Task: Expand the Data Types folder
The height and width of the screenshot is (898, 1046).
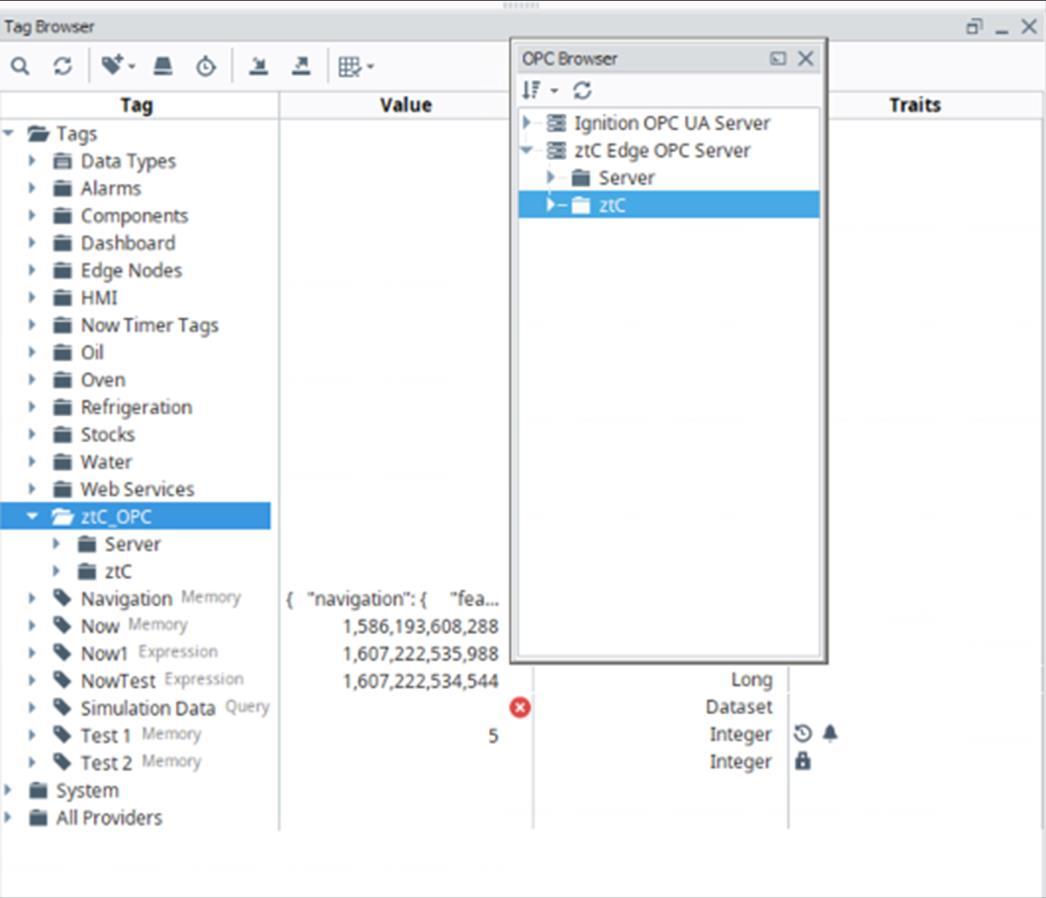Action: coord(31,161)
